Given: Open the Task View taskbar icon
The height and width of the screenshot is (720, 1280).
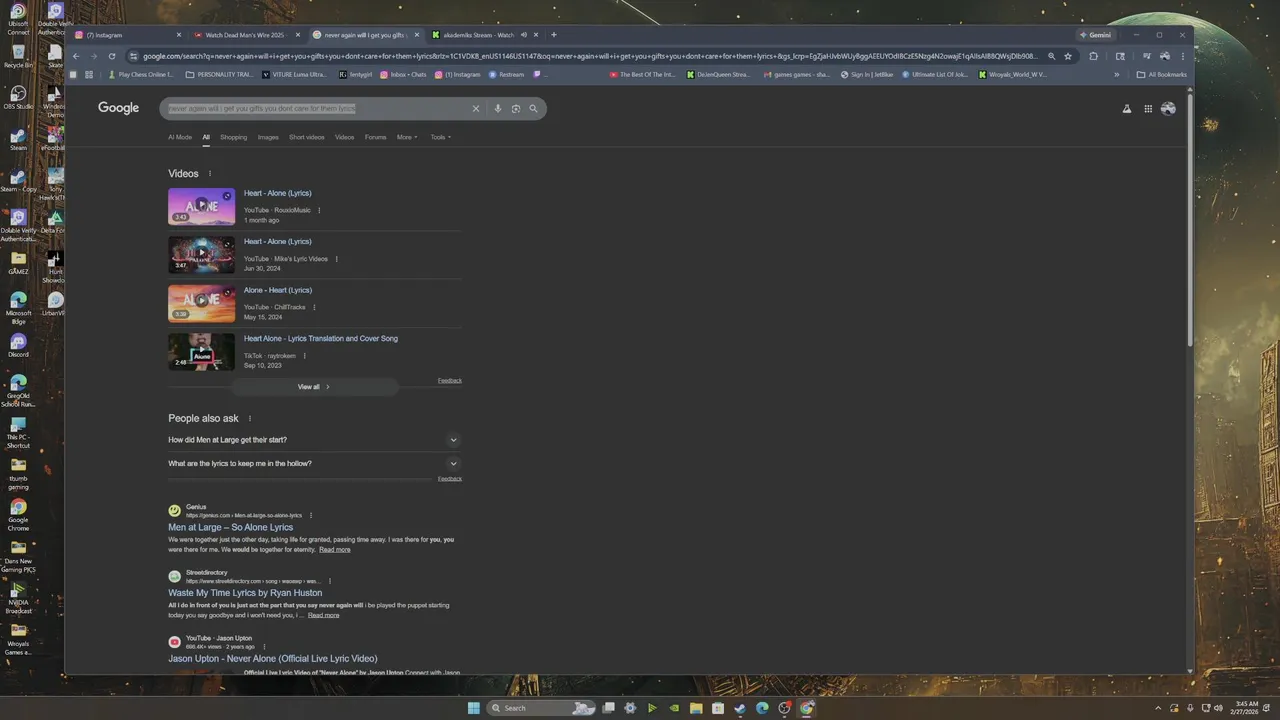Looking at the screenshot, I should [608, 708].
